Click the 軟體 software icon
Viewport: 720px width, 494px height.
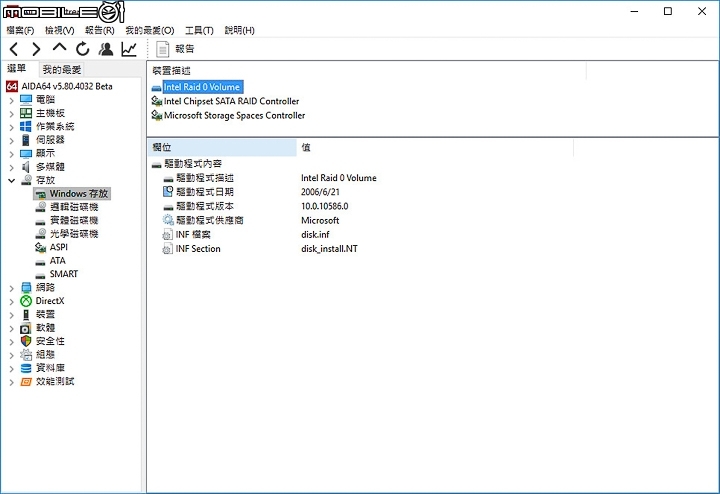click(26, 328)
